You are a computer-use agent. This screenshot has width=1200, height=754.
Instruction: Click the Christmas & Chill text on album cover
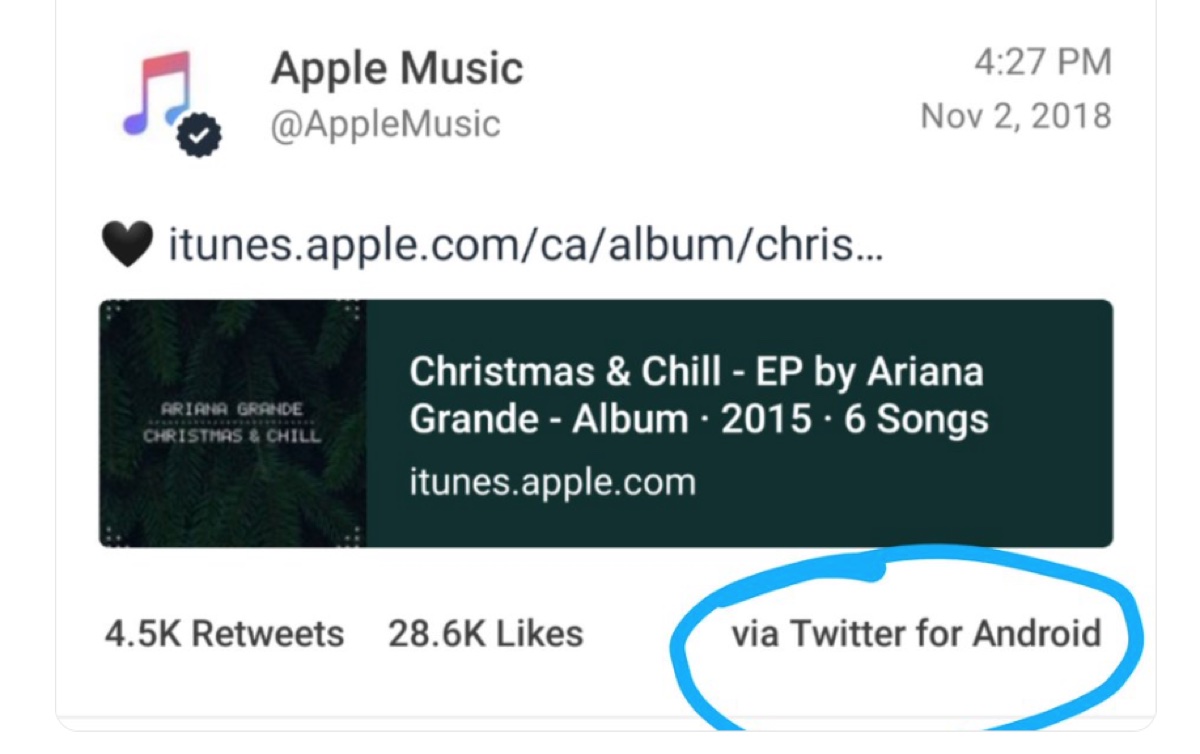[x=235, y=435]
